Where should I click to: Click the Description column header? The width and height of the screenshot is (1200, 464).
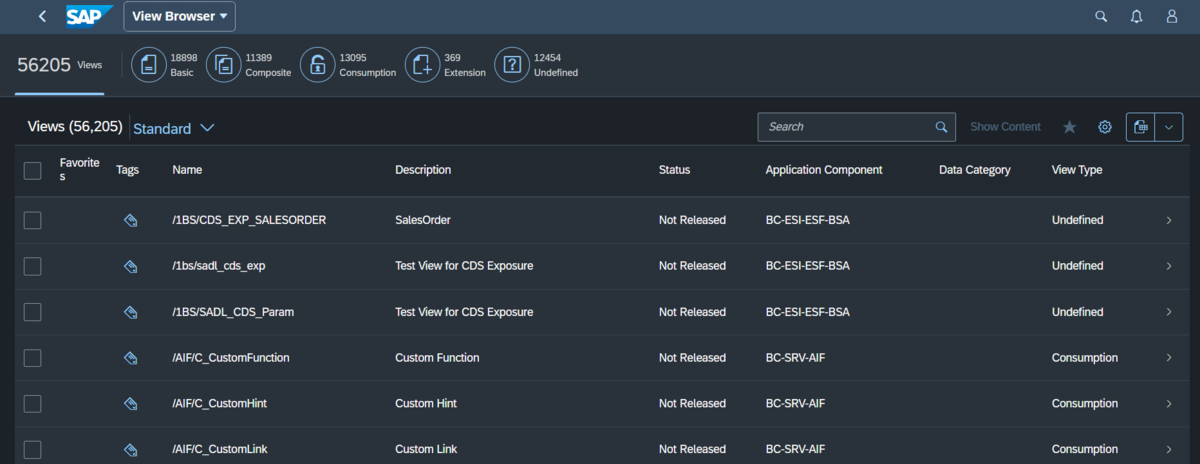click(x=423, y=170)
